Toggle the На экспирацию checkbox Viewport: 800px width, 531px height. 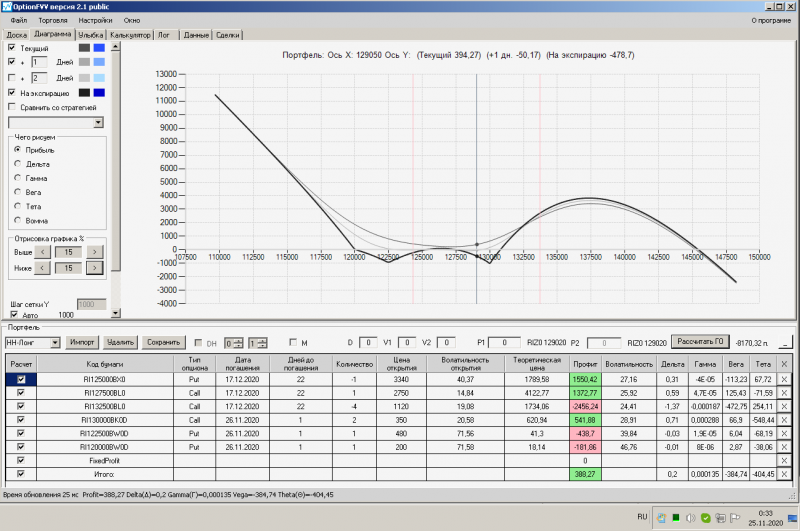pyautogui.click(x=12, y=93)
